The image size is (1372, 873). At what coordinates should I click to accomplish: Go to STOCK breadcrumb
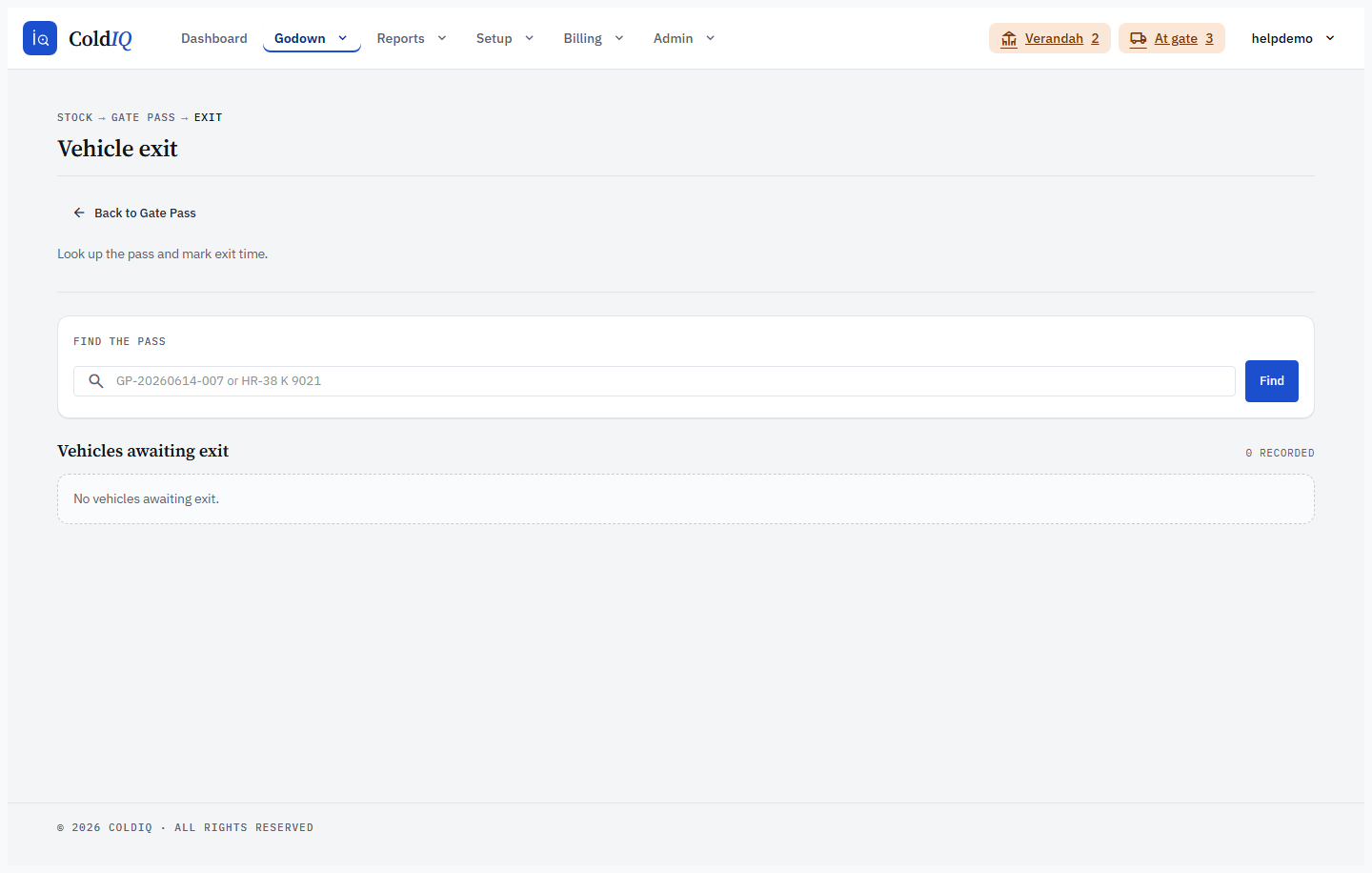pos(75,117)
